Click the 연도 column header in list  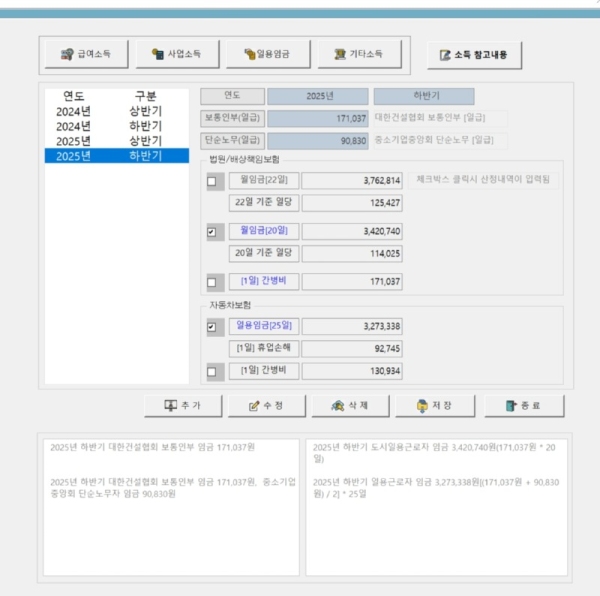tap(74, 96)
